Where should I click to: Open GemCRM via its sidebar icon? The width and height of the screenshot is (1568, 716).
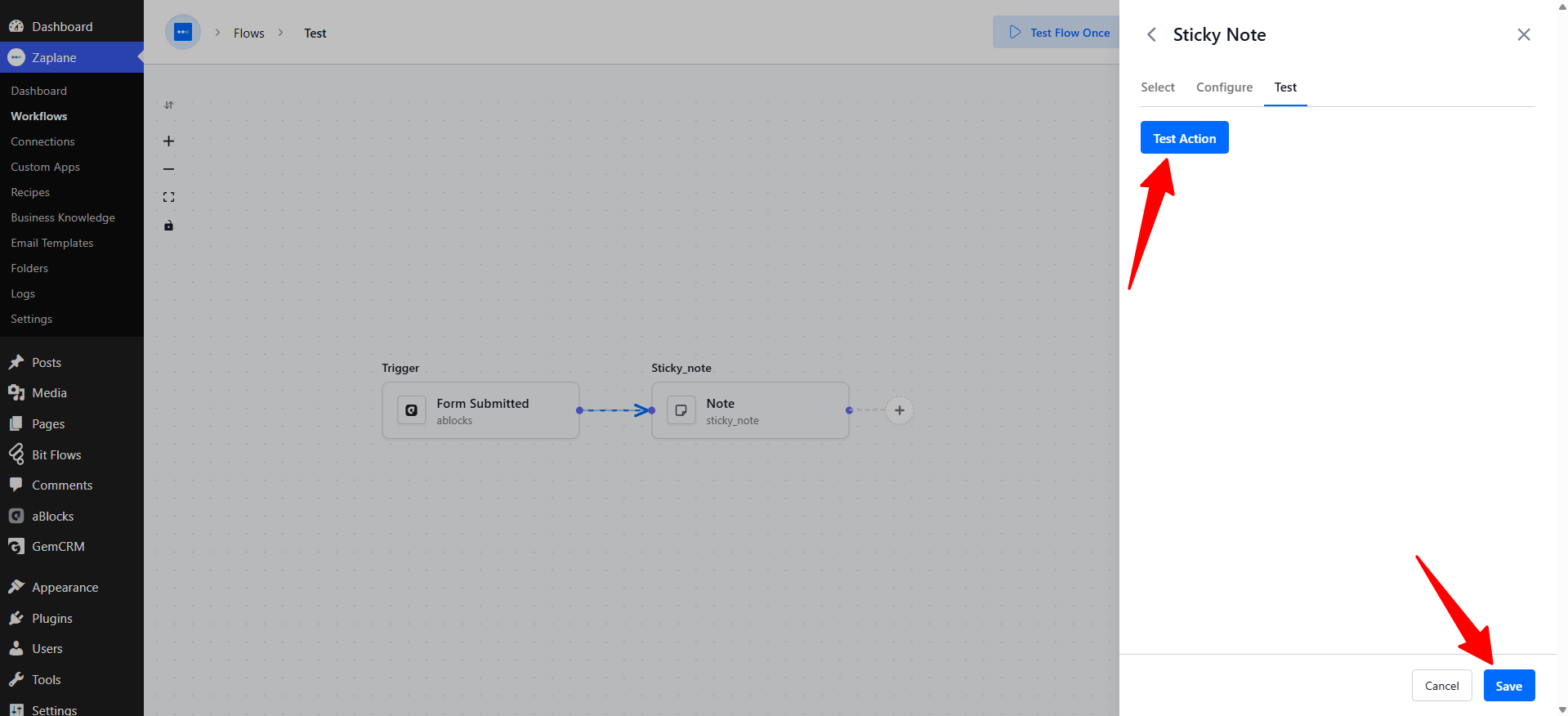coord(16,546)
